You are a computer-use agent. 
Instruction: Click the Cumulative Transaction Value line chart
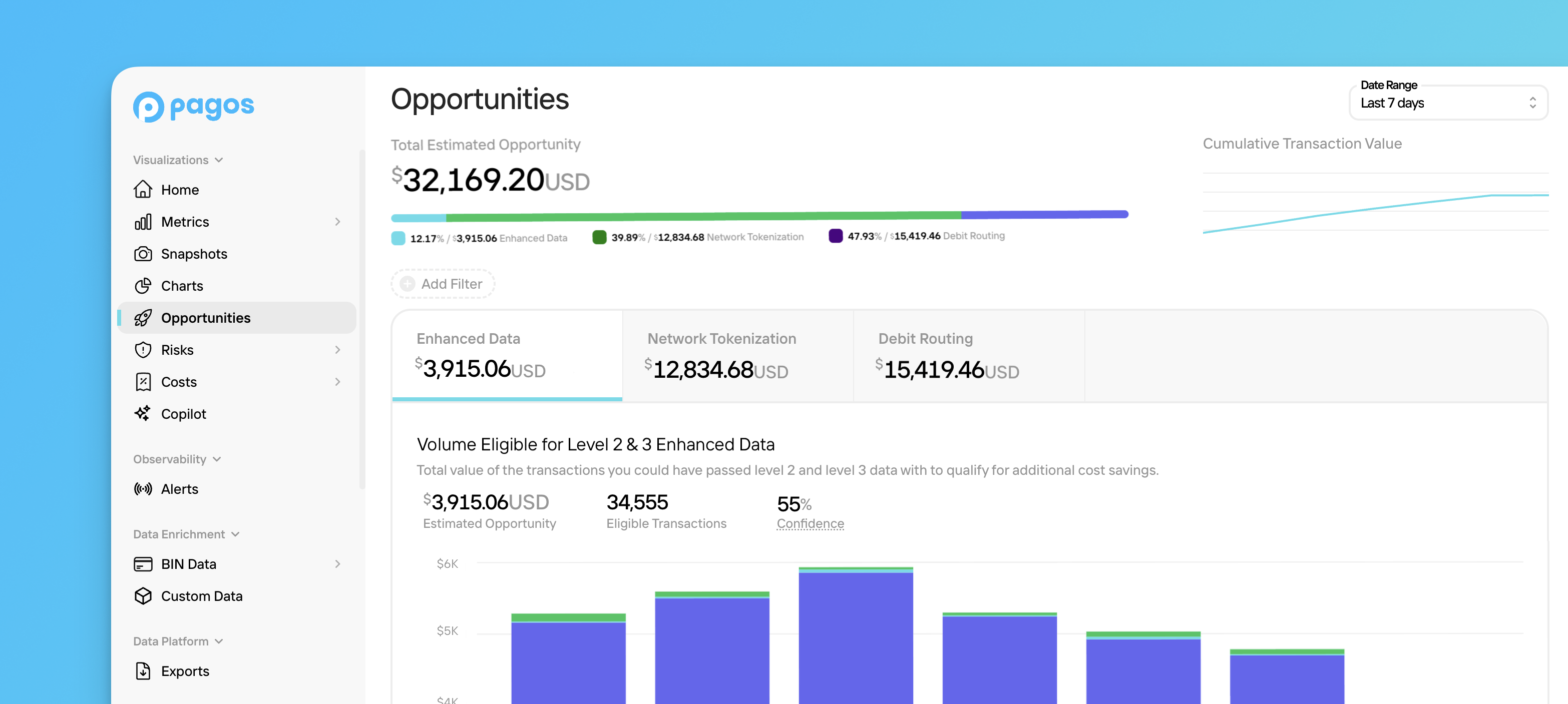[1376, 203]
